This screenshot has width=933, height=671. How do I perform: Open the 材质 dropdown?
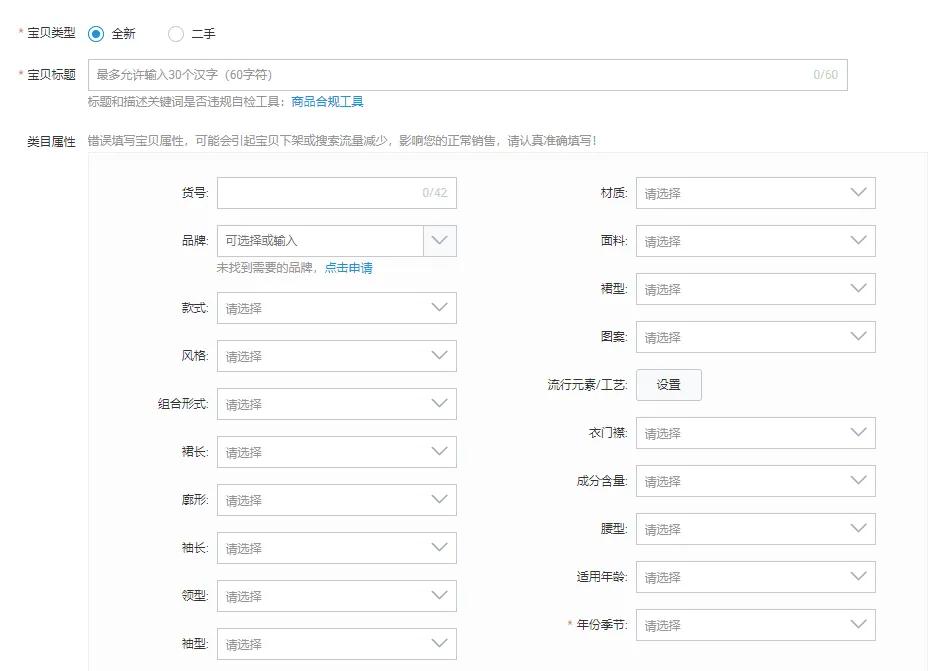tap(755, 192)
